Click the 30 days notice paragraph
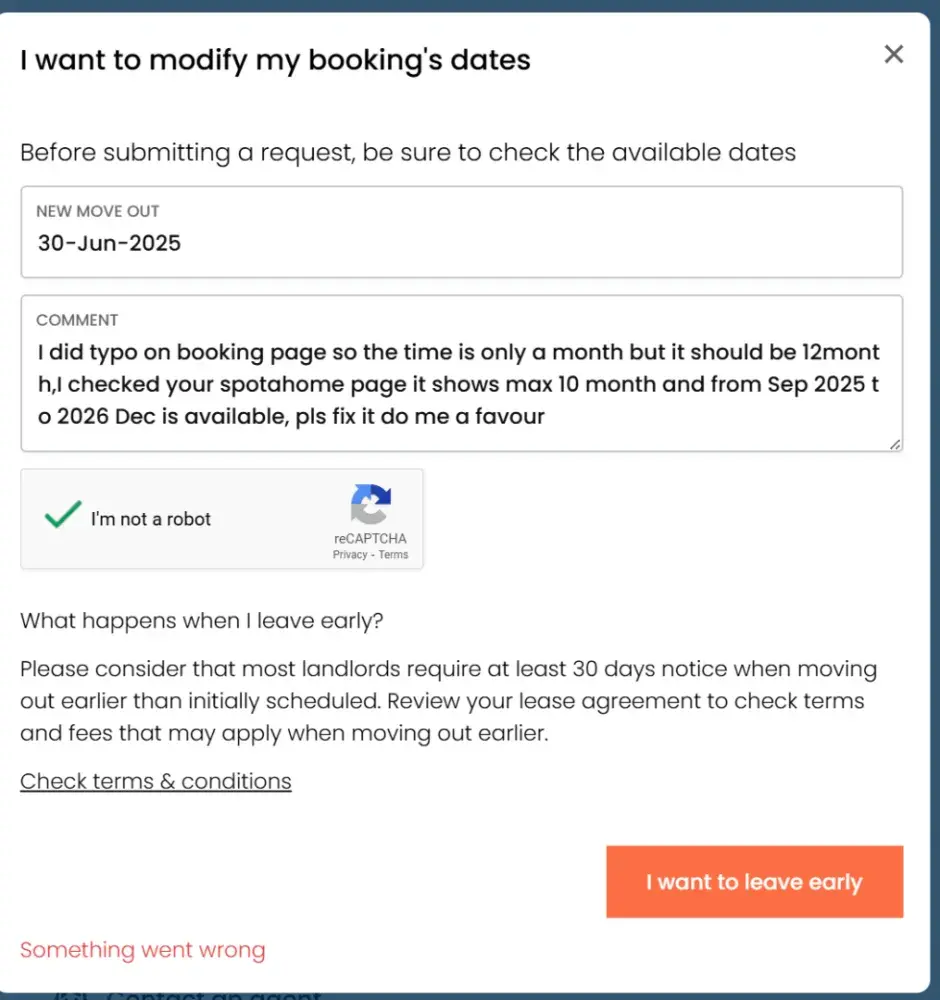The image size is (940, 1000). (448, 701)
